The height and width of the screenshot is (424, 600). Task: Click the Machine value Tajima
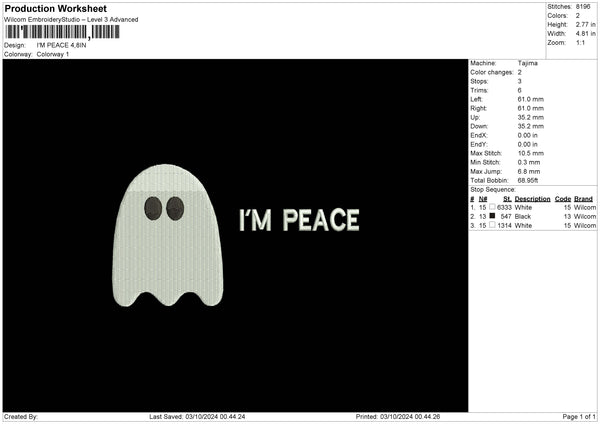click(527, 63)
